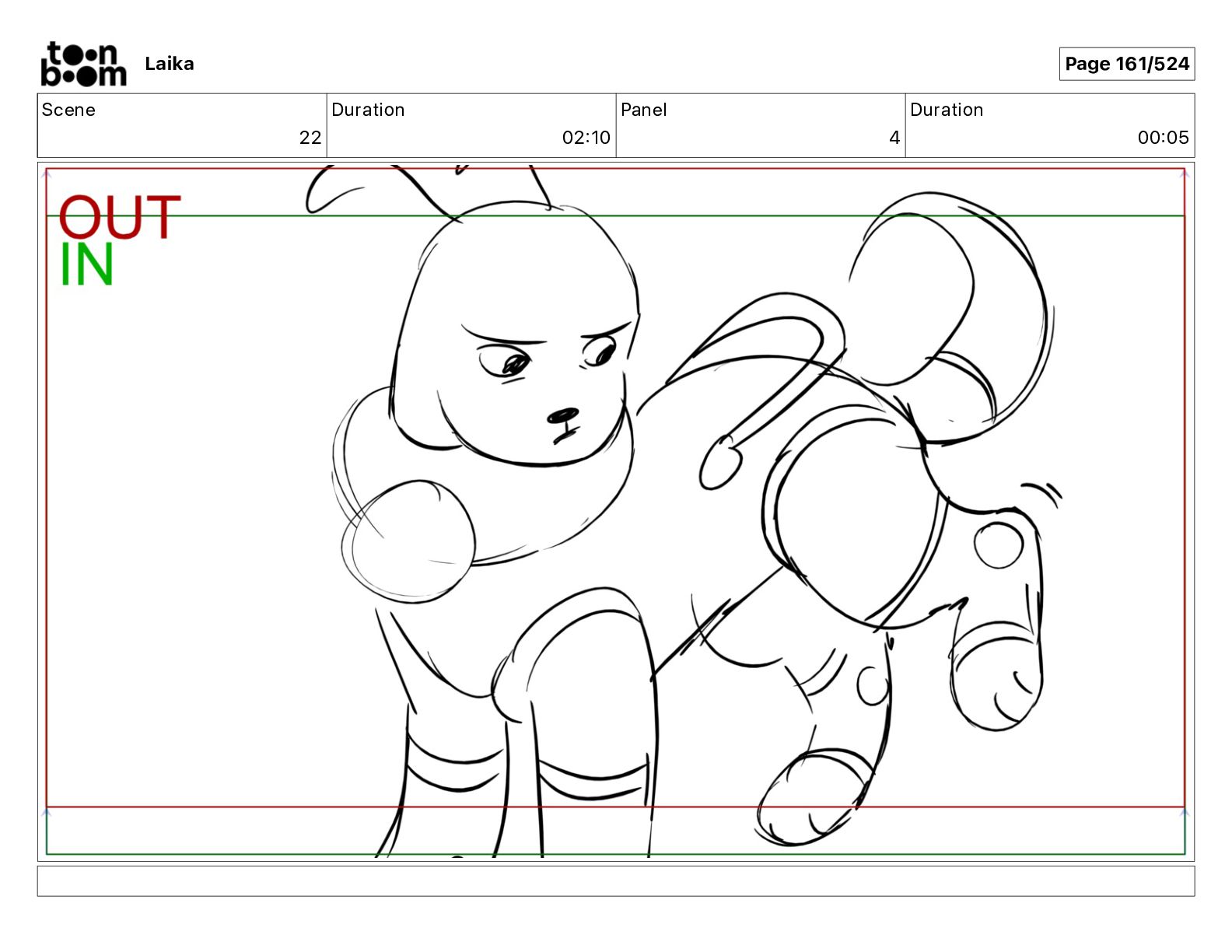Click the 'Page 161/524' indicator
Image resolution: width=1232 pixels, height=952 pixels.
pos(1127,64)
